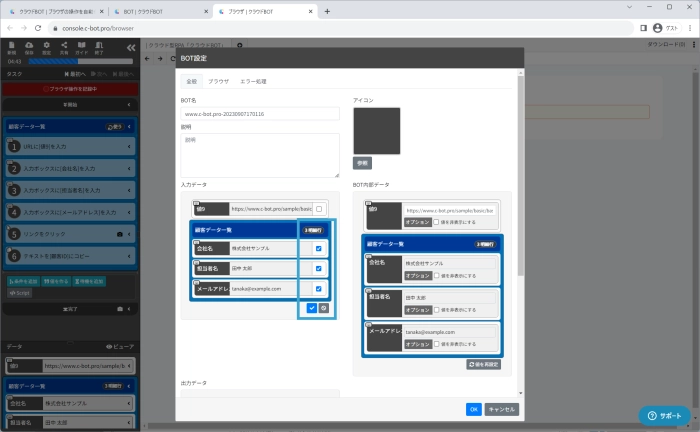Click the grey cancel icon beside blue checkmark
The image size is (700, 432).
324,308
